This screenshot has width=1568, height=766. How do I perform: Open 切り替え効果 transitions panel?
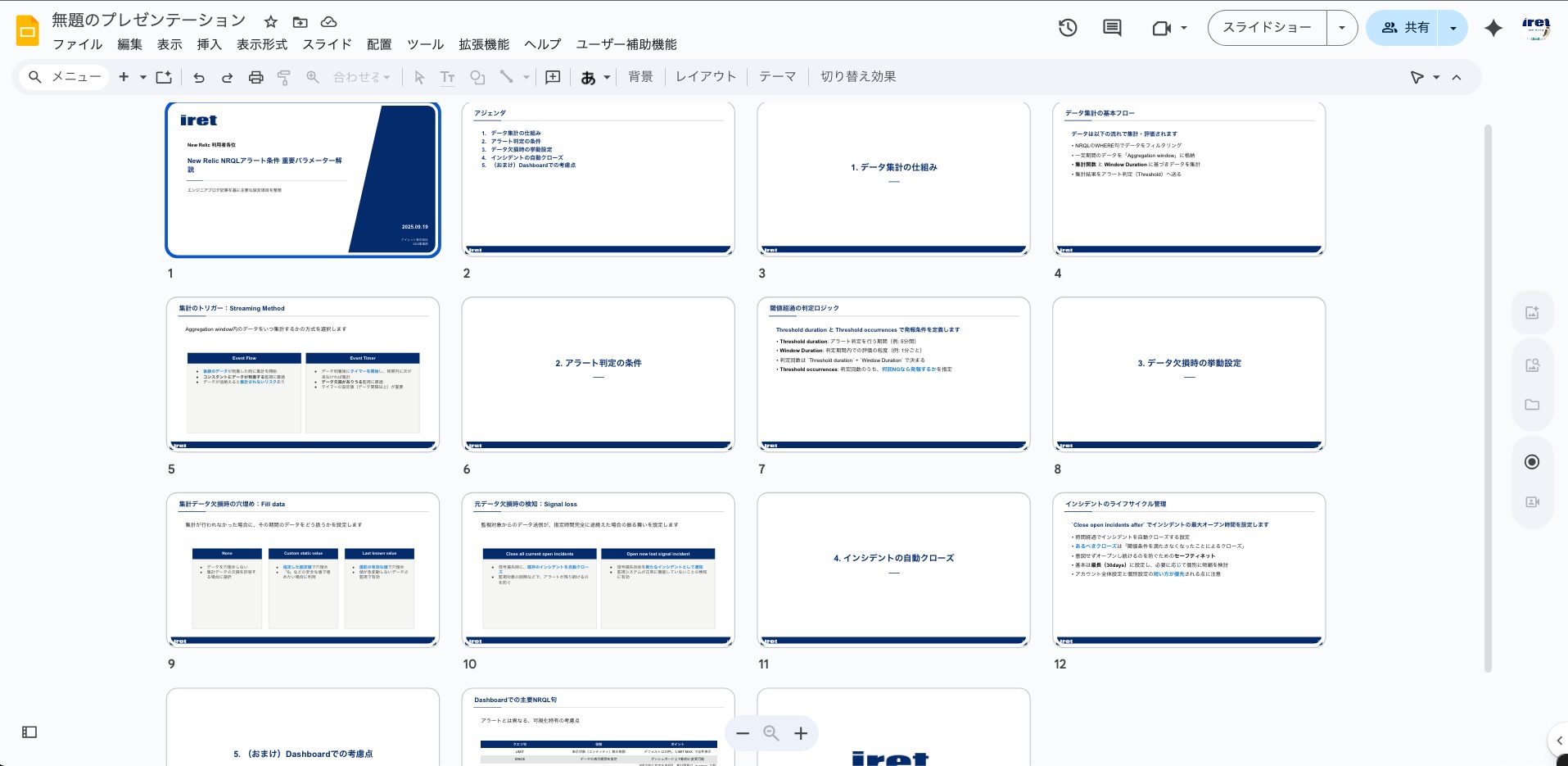[x=858, y=76]
